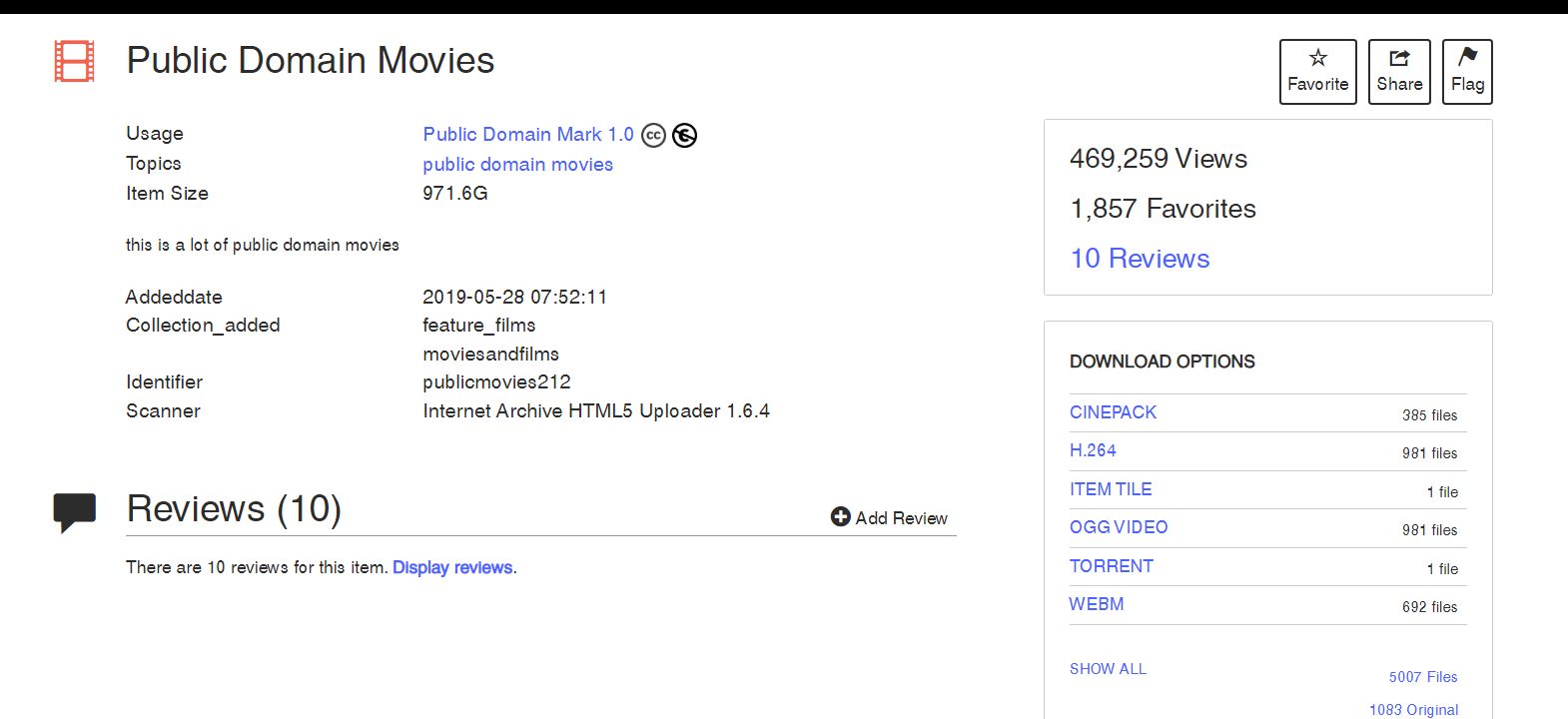Click the item size value 971.6G
The width and height of the screenshot is (1568, 719).
coord(455,193)
